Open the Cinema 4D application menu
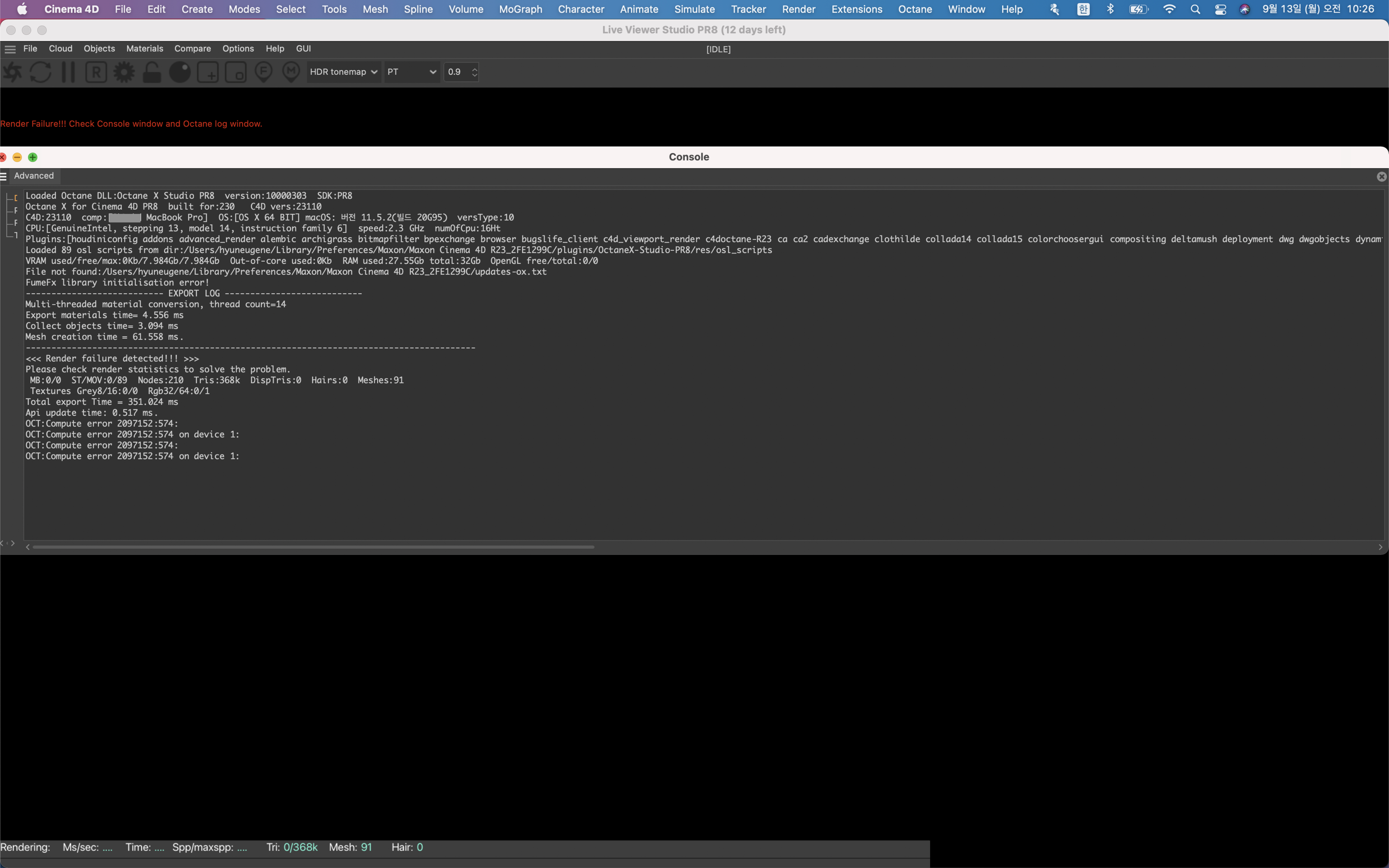Image resolution: width=1389 pixels, height=868 pixels. coord(72,9)
